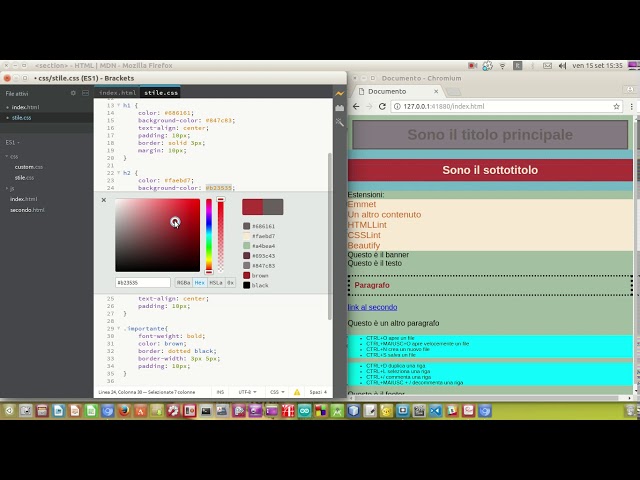
Task: Click the red screen recorder tray icon
Action: pos(473,65)
